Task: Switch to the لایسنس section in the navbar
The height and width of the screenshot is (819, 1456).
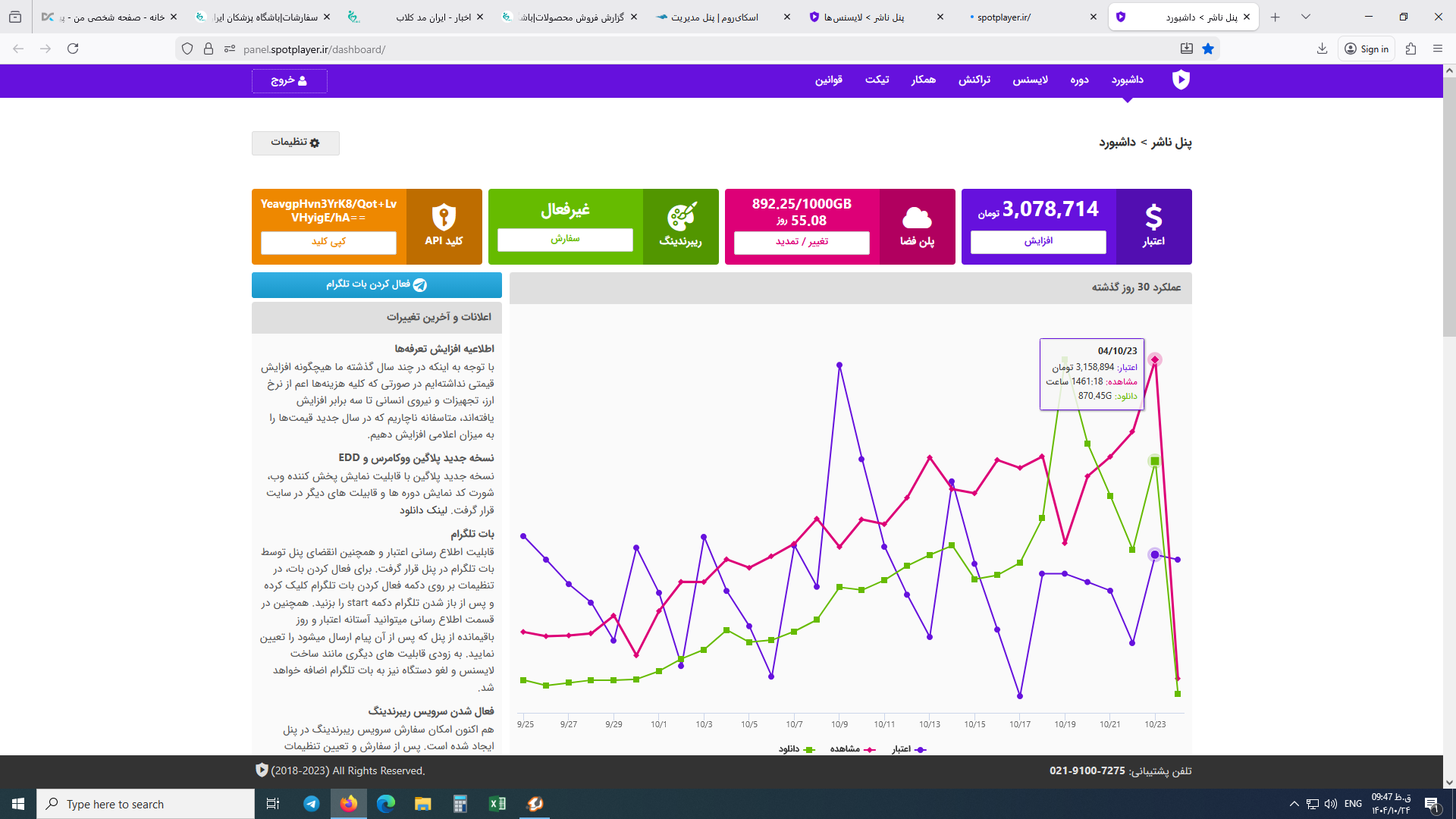Action: tap(1030, 80)
